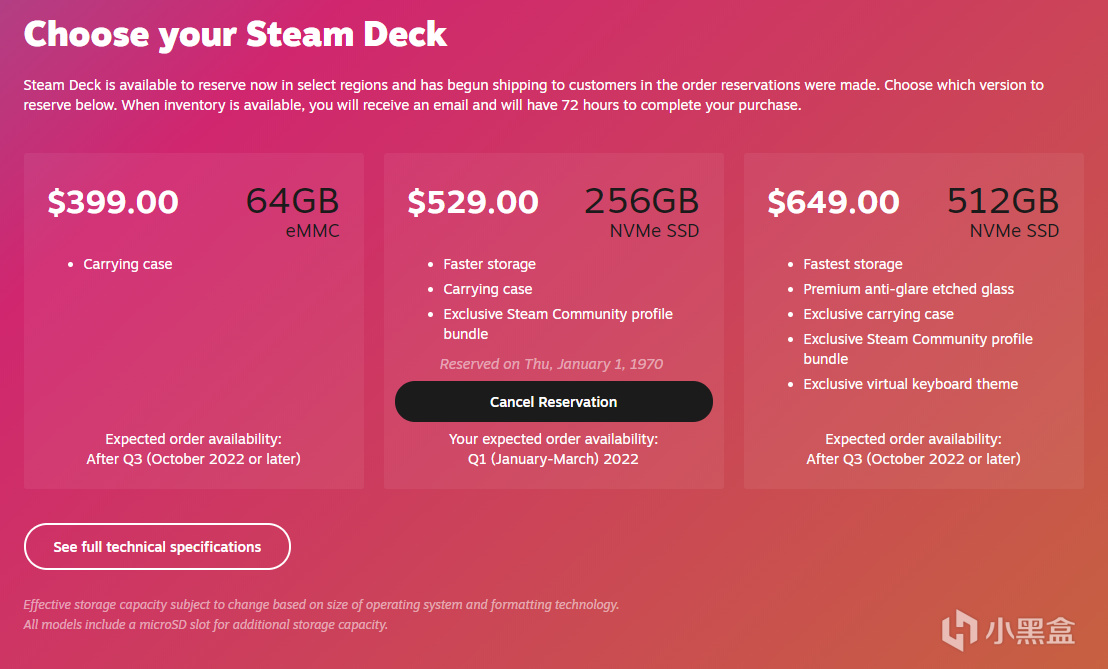Image resolution: width=1108 pixels, height=669 pixels.
Task: Click the Exclusive carrying case feature
Action: (878, 314)
